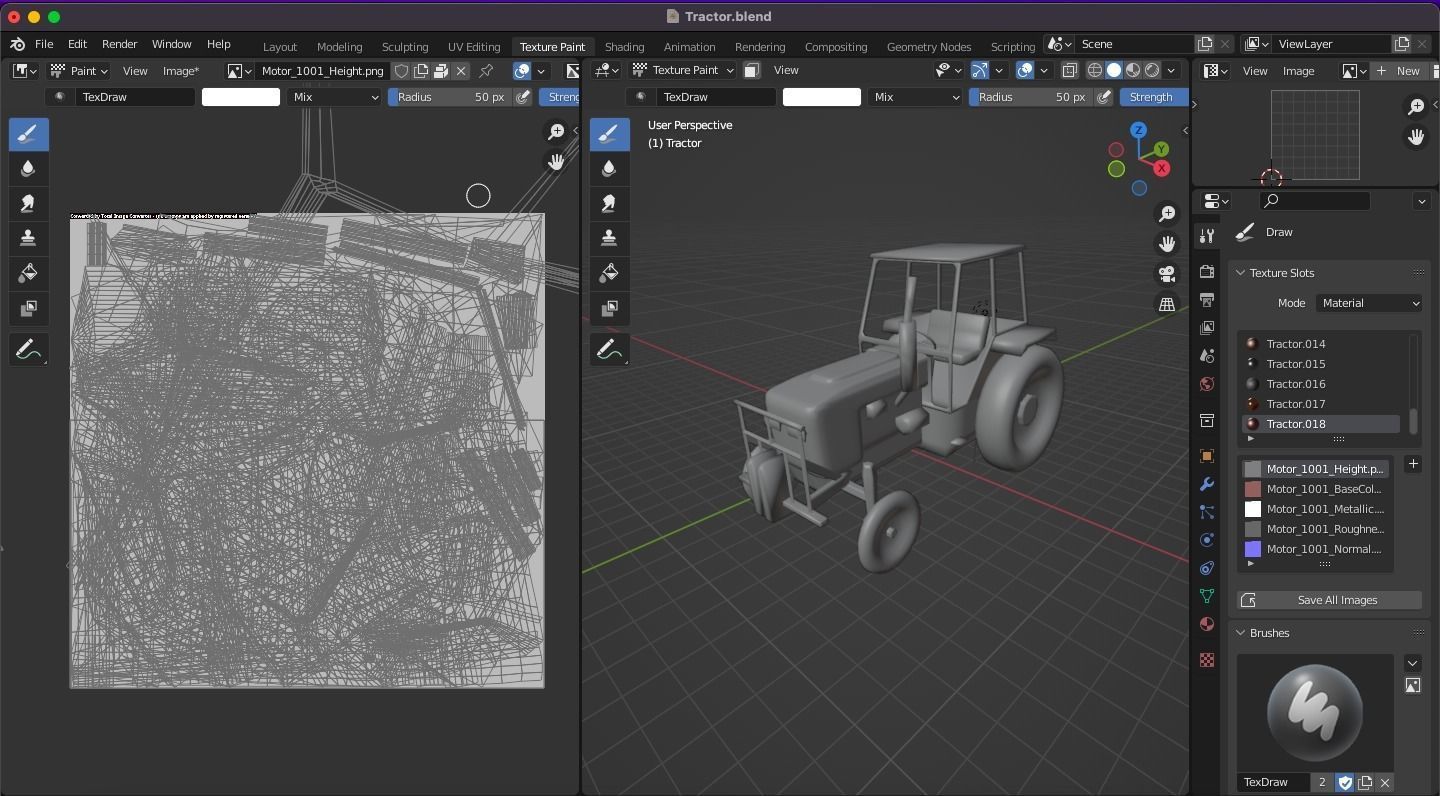This screenshot has height=796, width=1440.
Task: Toggle fake user shield for Motor_1001_Height.png
Action: click(x=401, y=71)
